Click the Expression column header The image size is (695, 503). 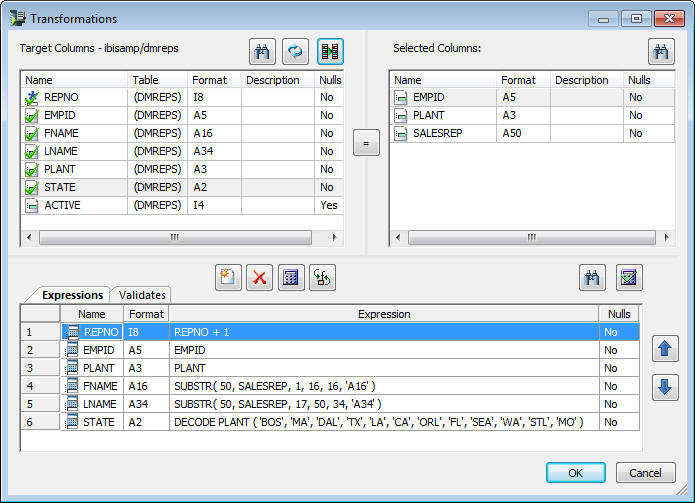click(x=384, y=314)
